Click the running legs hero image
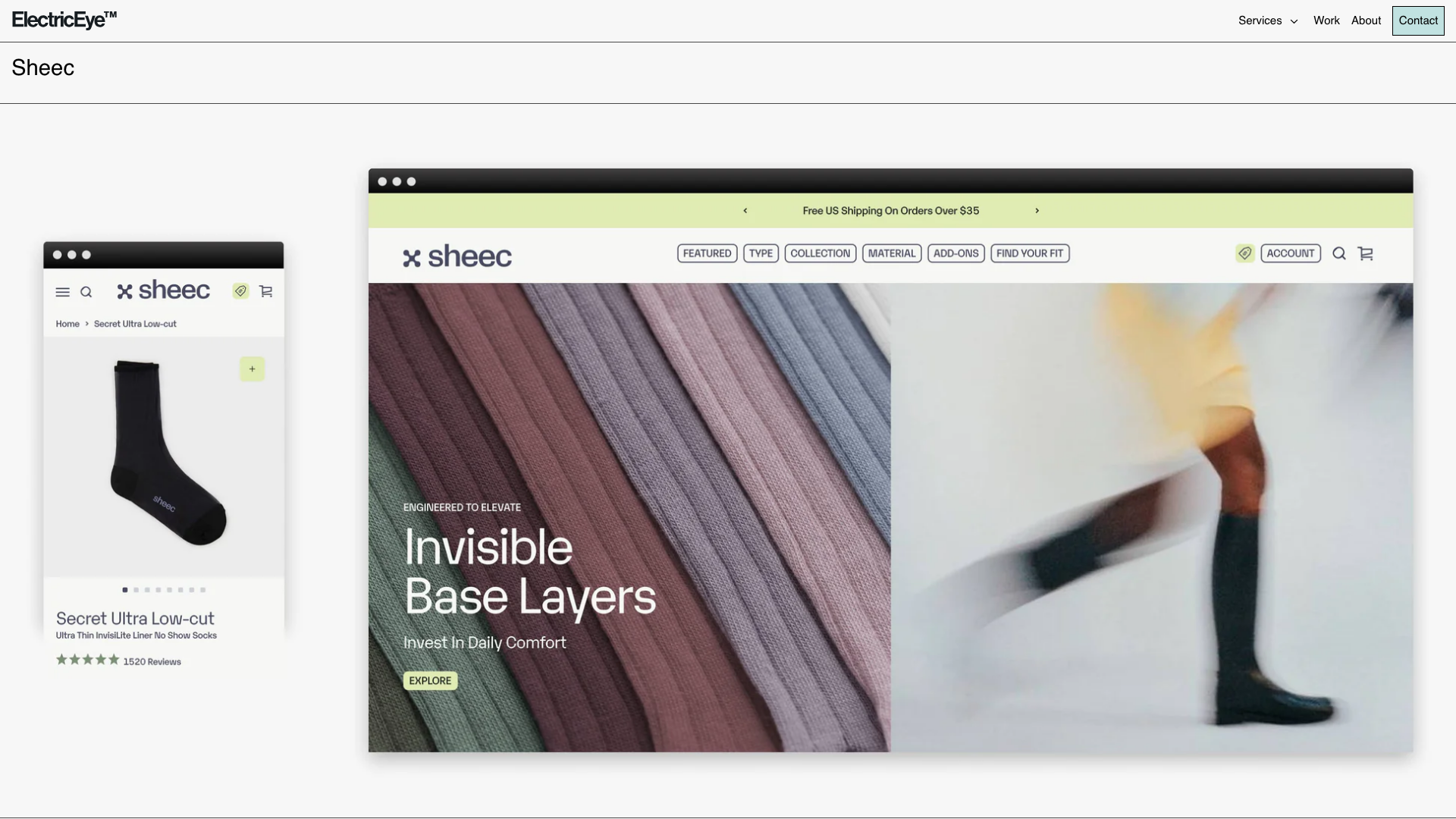This screenshot has height=819, width=1456. [x=1152, y=517]
